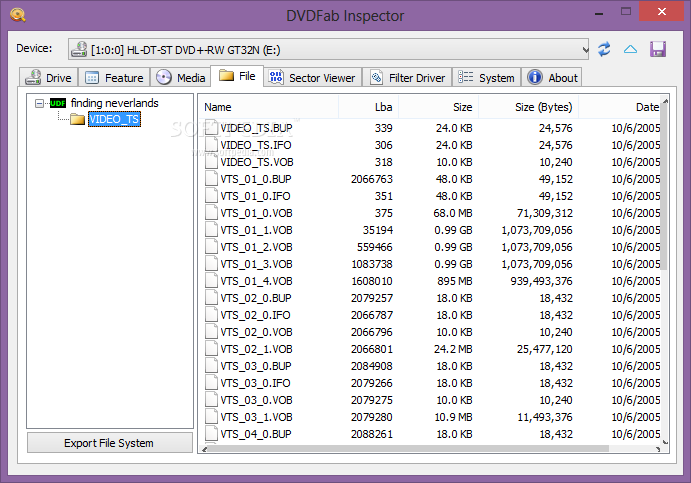Click the file icon of VTS_03_0.BUP

212,366
